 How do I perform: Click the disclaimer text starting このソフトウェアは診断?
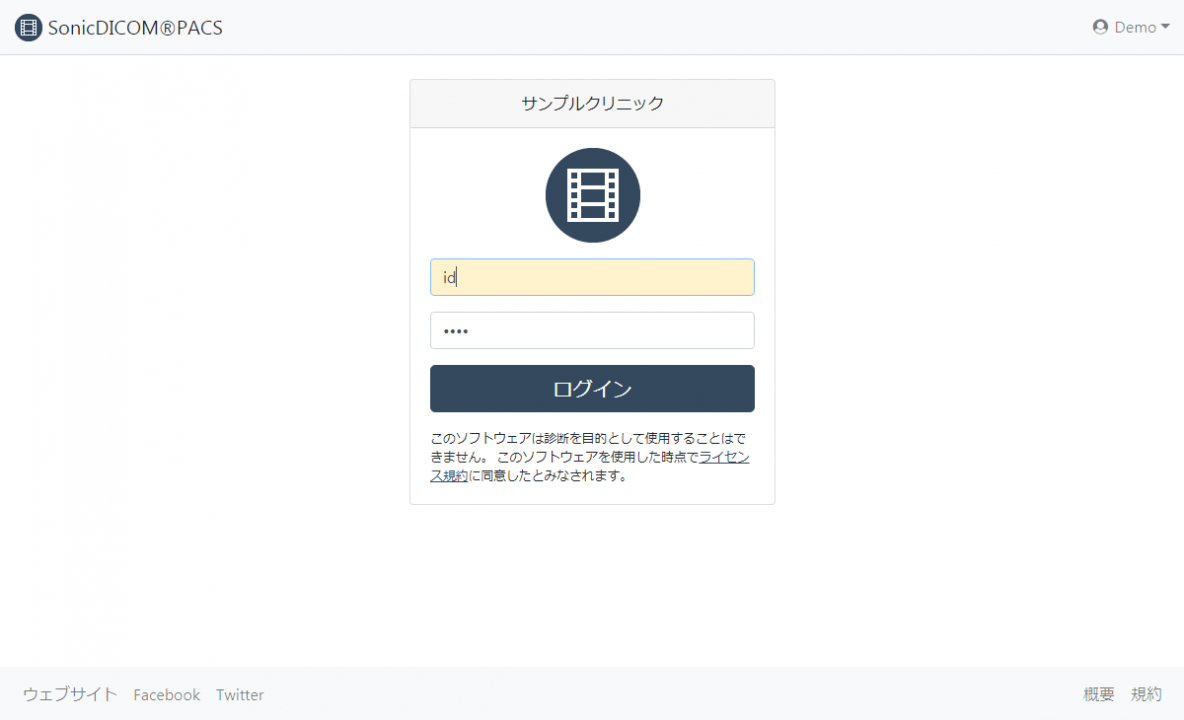click(589, 457)
